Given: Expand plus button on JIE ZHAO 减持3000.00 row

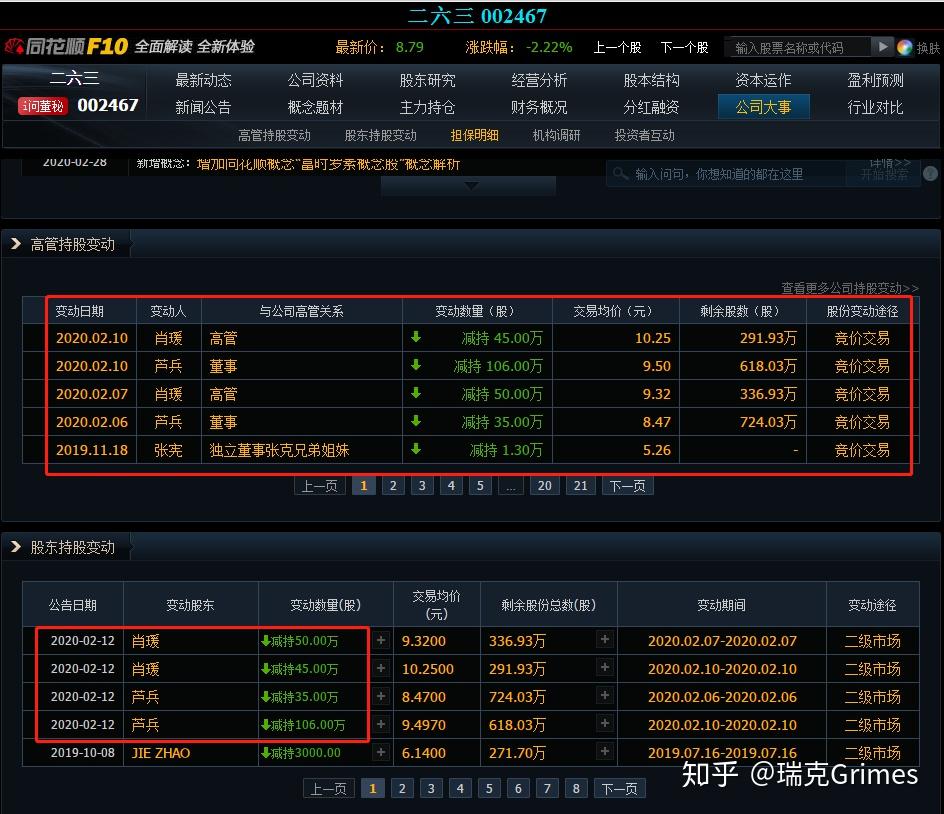Looking at the screenshot, I should [381, 752].
